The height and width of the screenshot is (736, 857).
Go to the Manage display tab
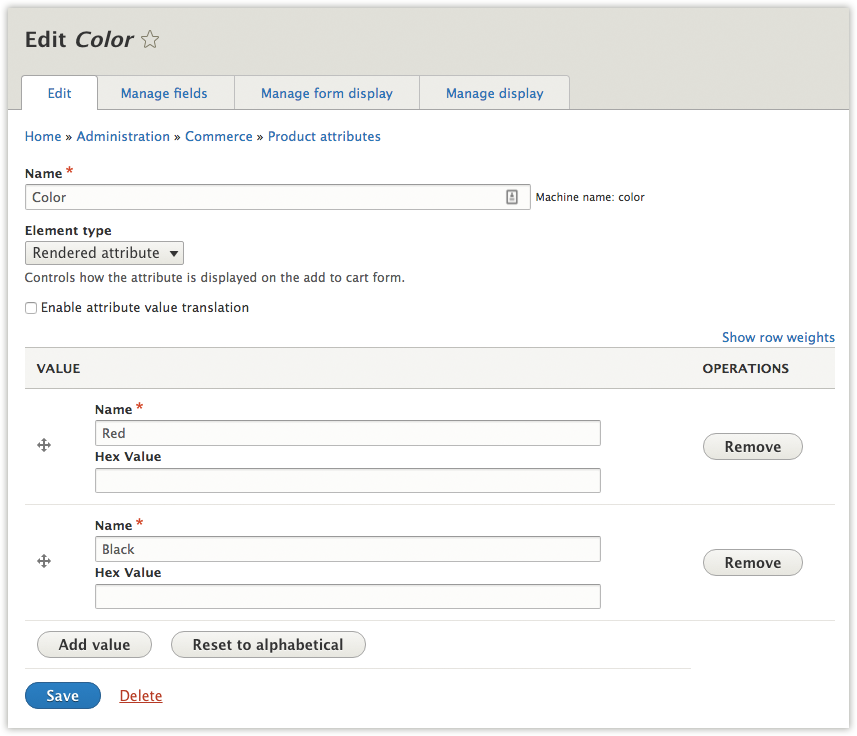tap(495, 93)
